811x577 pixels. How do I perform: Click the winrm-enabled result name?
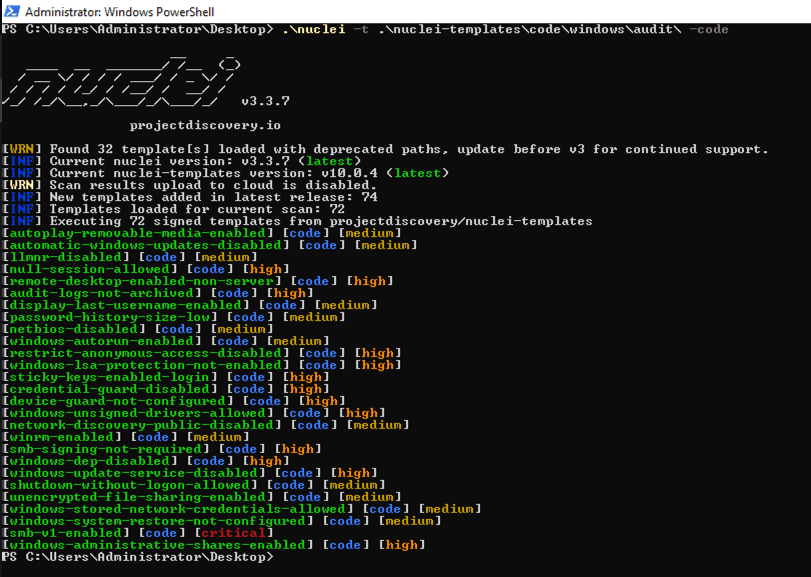pos(66,437)
